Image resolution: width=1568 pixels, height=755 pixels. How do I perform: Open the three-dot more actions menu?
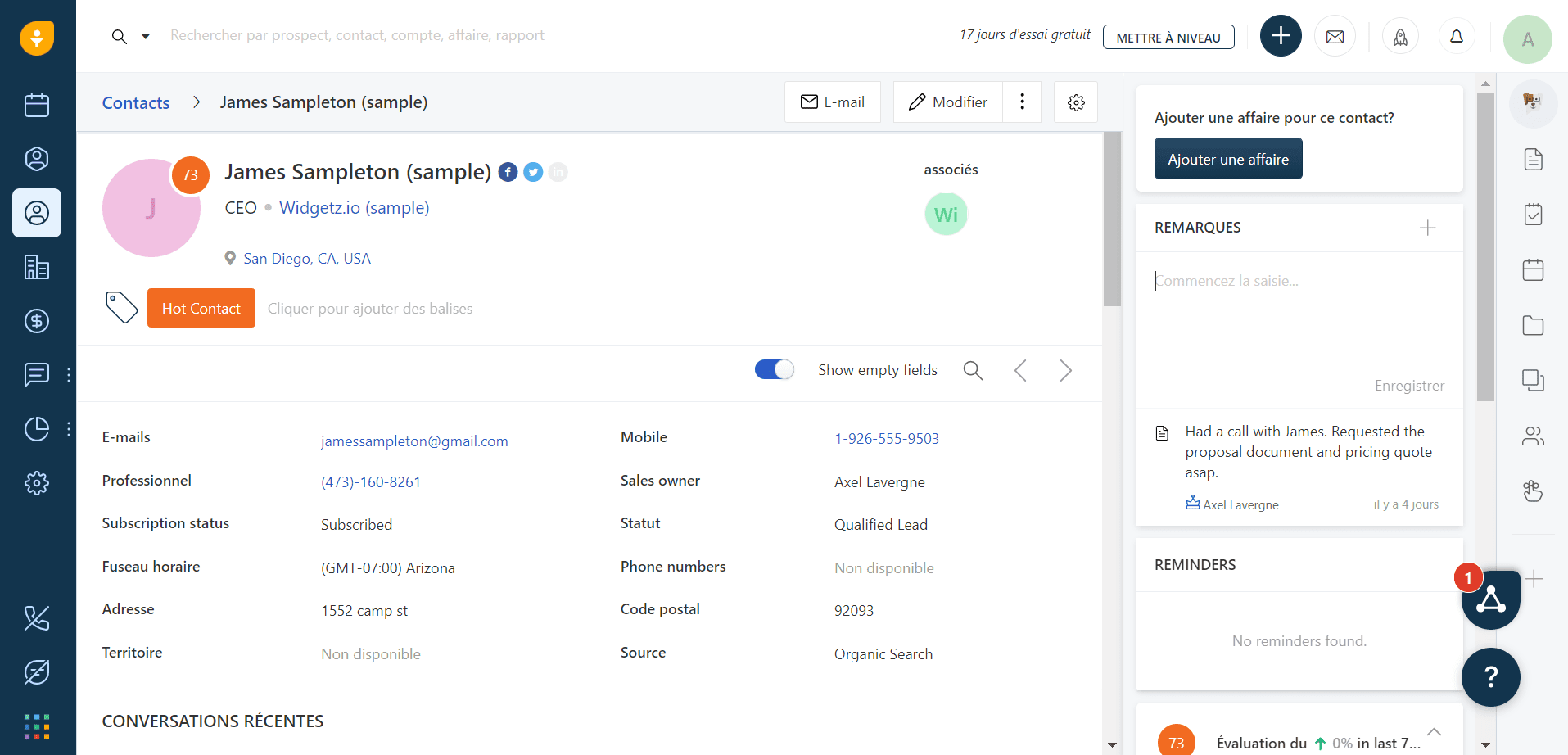(1022, 102)
